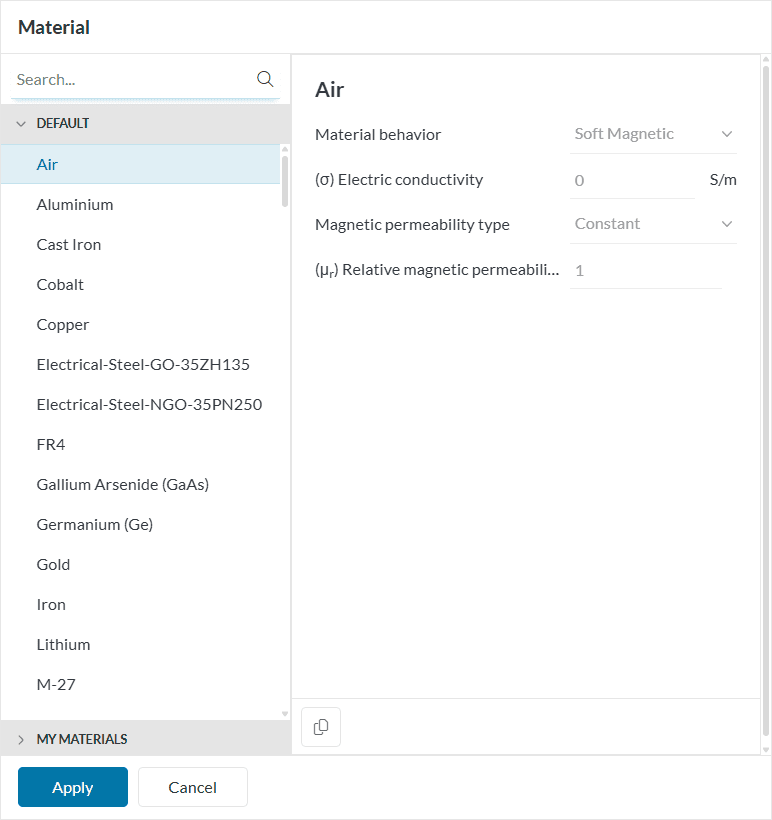Viewport: 772px width, 820px height.
Task: Click the search magnifier icon
Action: (265, 79)
